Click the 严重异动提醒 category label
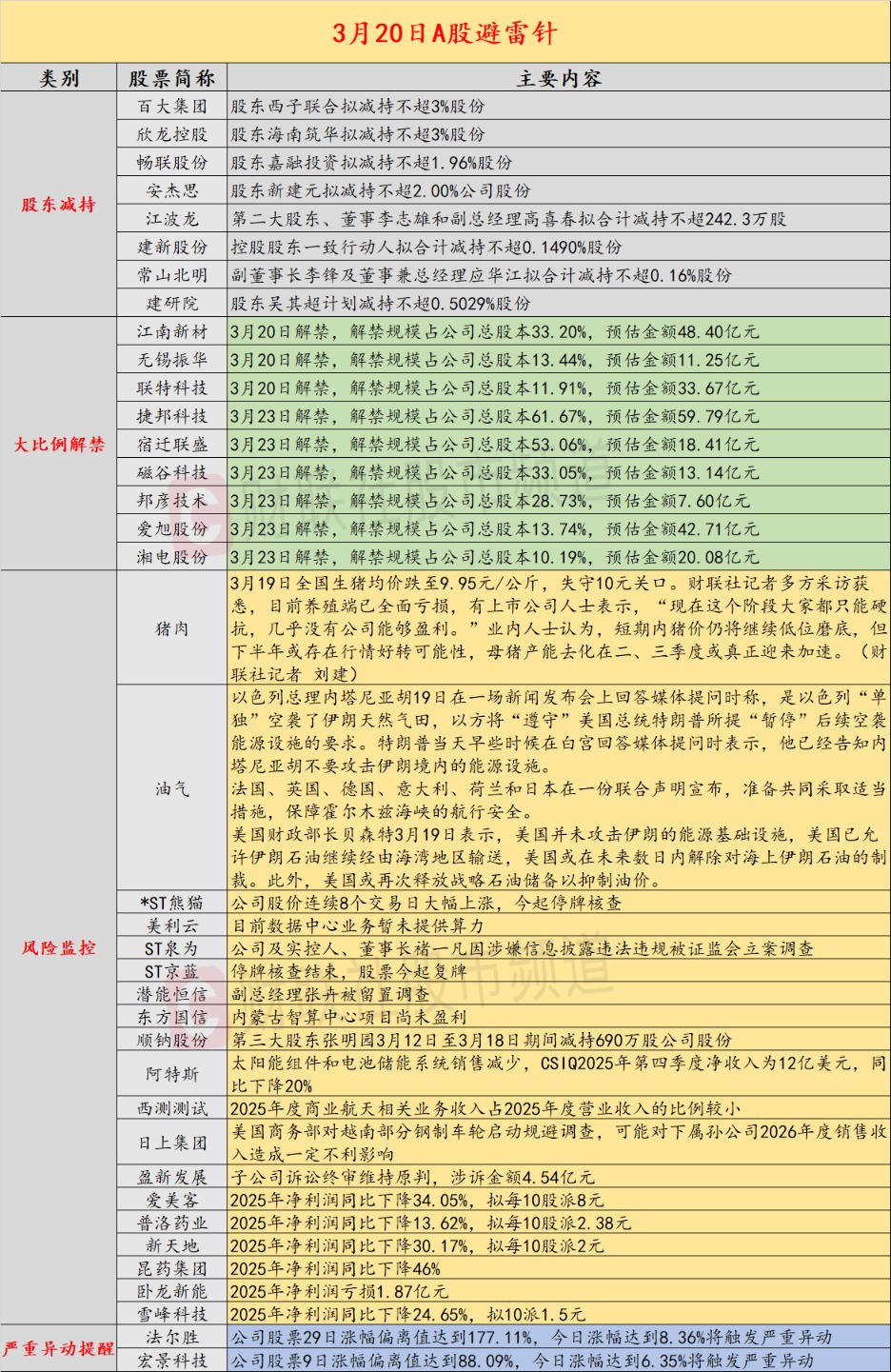 click(59, 1348)
